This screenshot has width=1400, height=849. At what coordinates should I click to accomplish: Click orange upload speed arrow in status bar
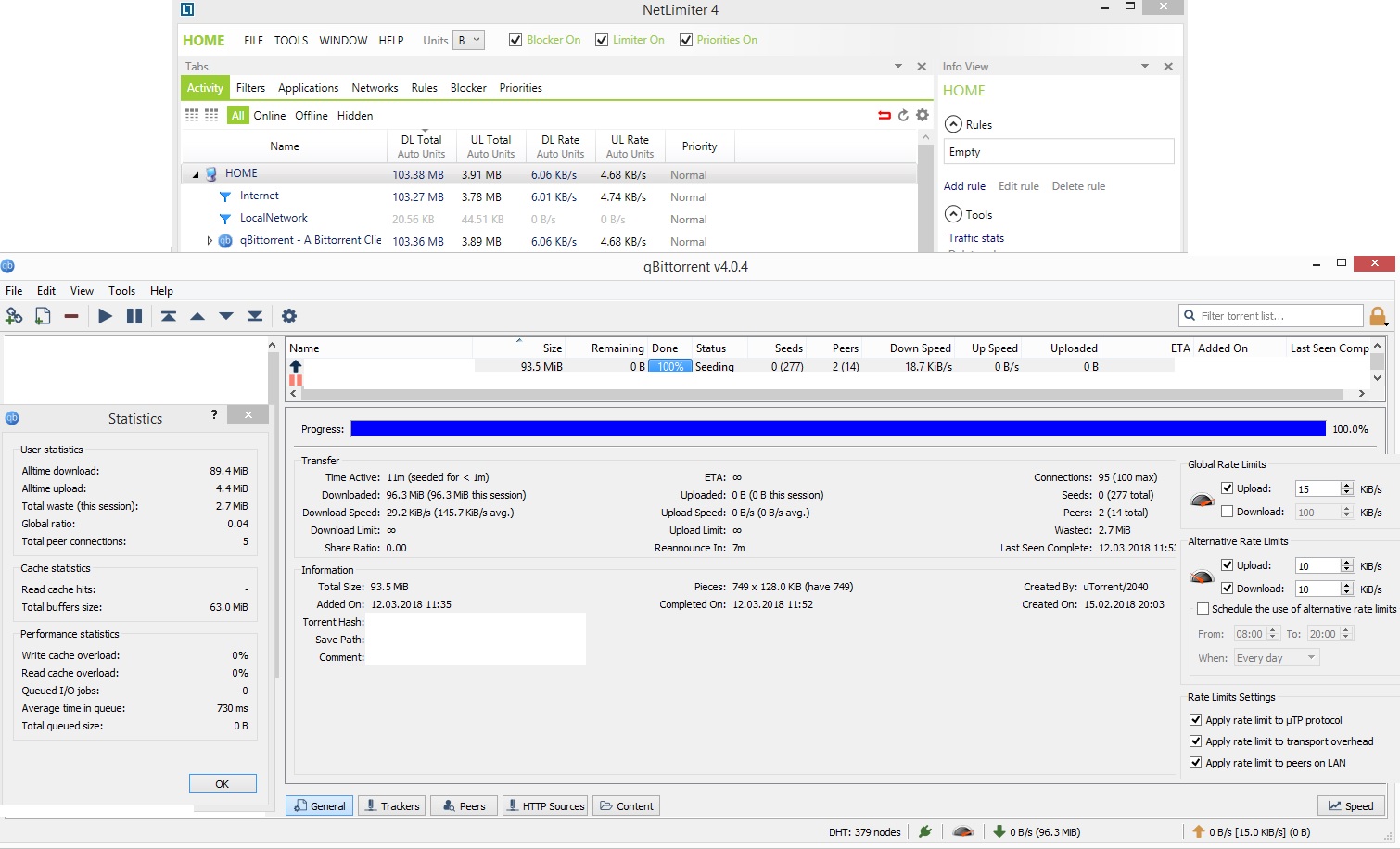[x=1199, y=831]
